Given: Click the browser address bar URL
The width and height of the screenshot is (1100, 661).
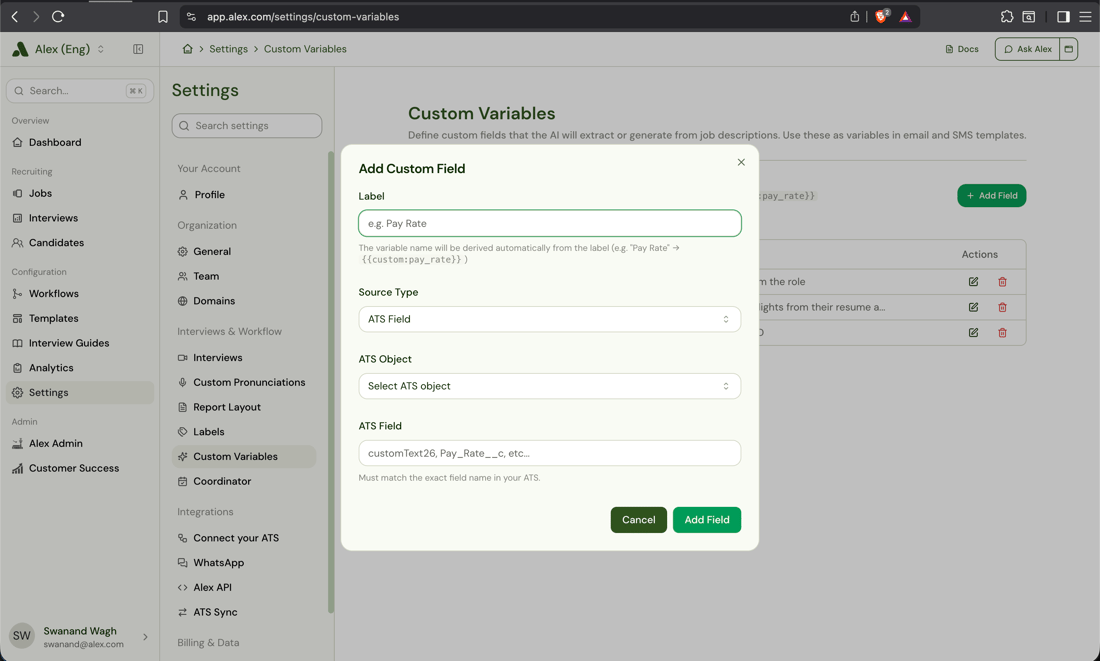Looking at the screenshot, I should (x=302, y=17).
